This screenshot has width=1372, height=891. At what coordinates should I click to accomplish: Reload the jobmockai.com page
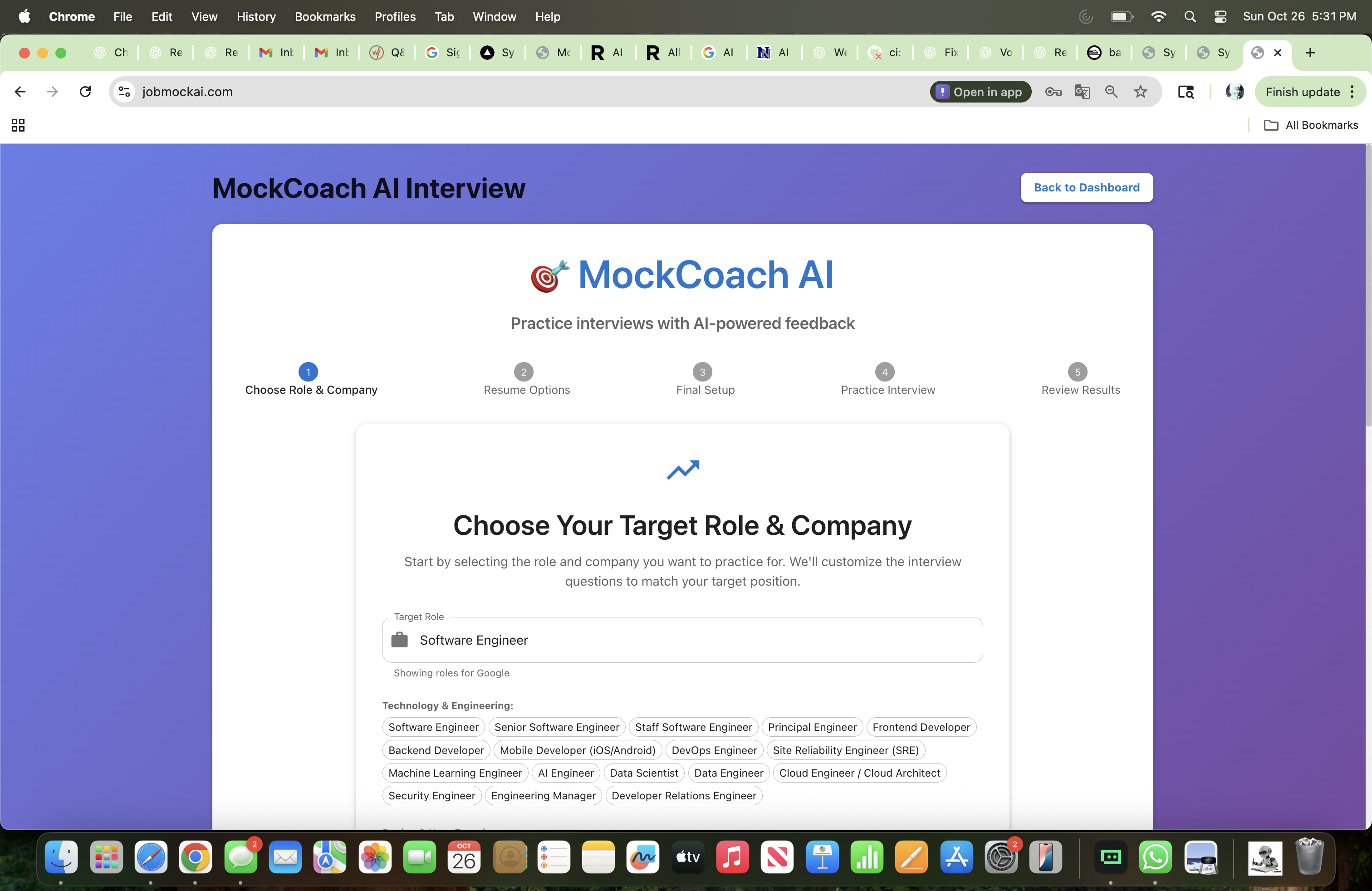(x=85, y=92)
